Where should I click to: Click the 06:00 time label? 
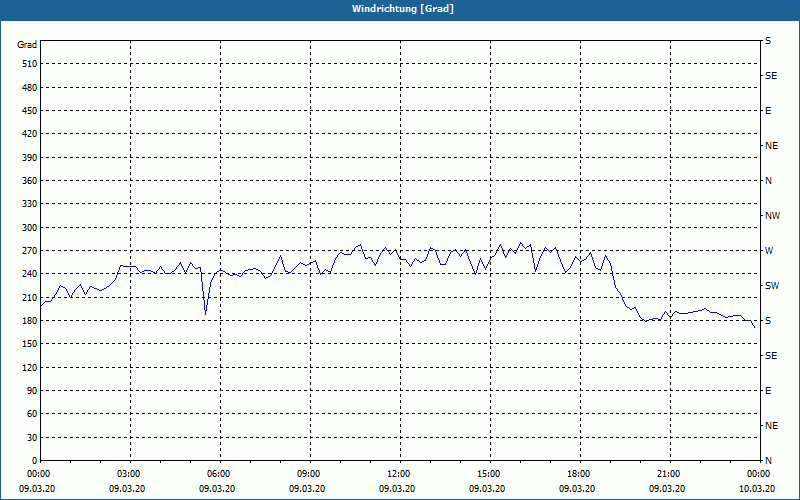(x=220, y=474)
